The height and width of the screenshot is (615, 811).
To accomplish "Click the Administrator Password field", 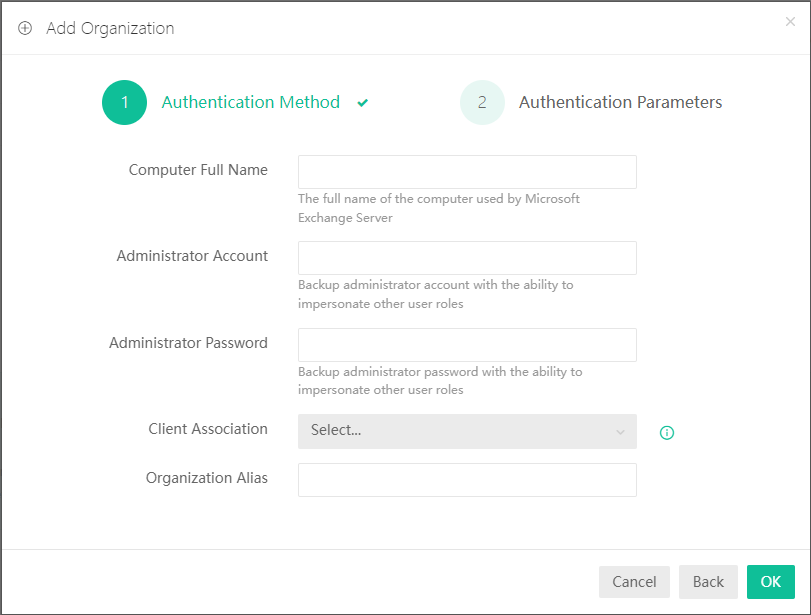I will tap(467, 344).
